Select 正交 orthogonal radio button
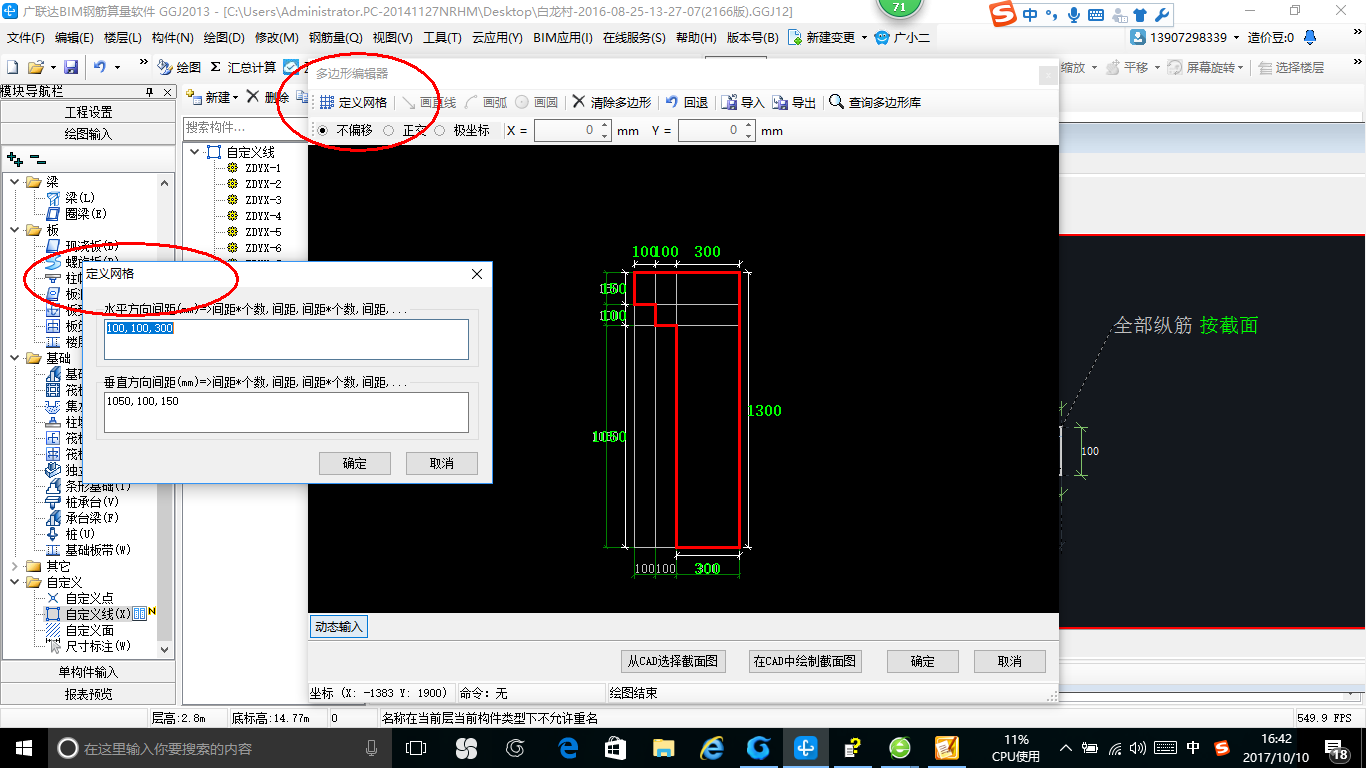The height and width of the screenshot is (768, 1366). point(389,130)
